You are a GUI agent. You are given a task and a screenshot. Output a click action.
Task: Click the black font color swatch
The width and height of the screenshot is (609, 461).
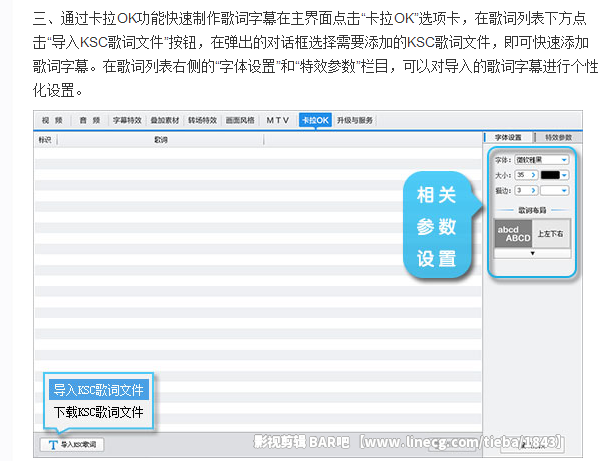point(550,174)
